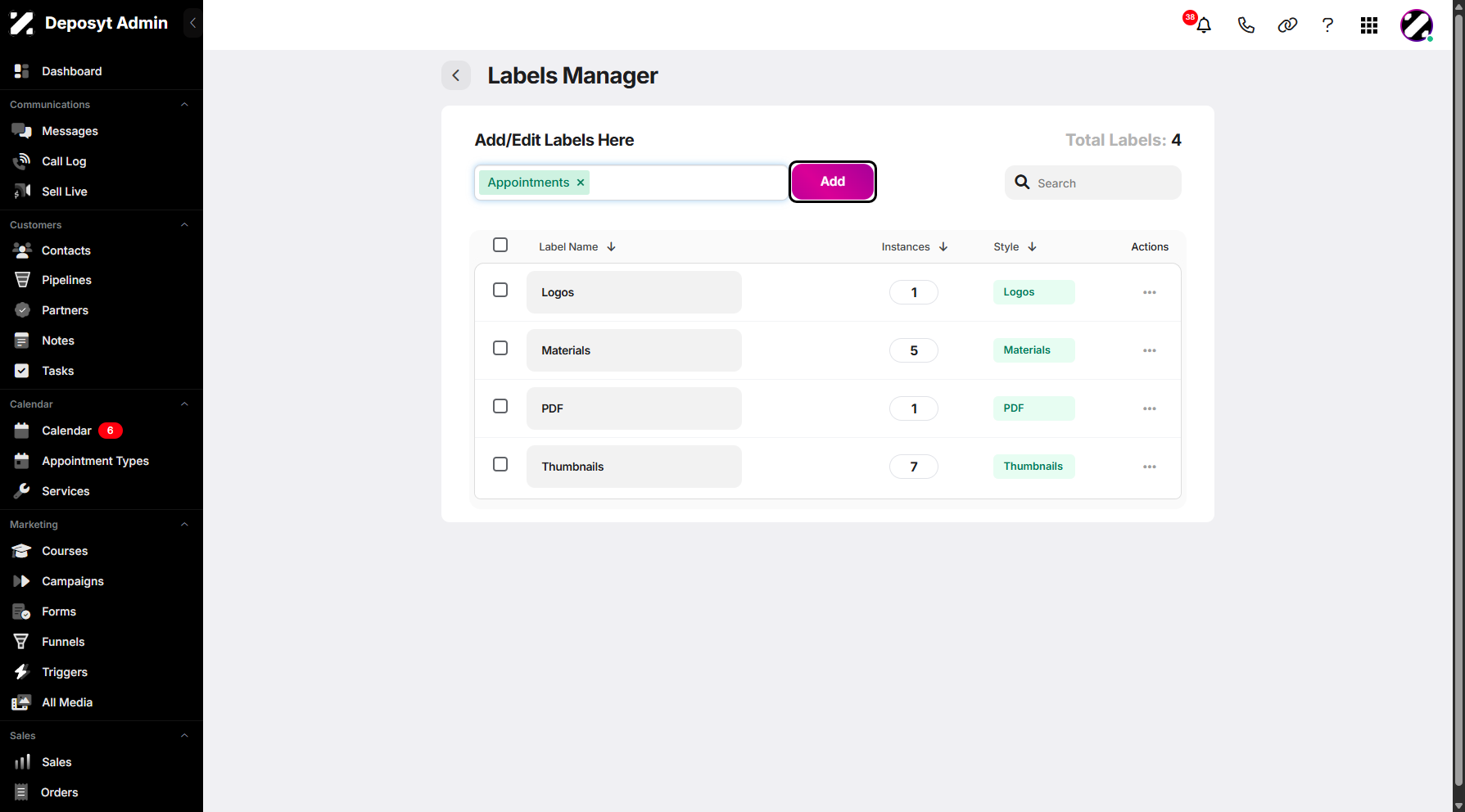Viewport: 1465px width, 812px height.
Task: Open the user profile avatar
Action: coord(1416,25)
